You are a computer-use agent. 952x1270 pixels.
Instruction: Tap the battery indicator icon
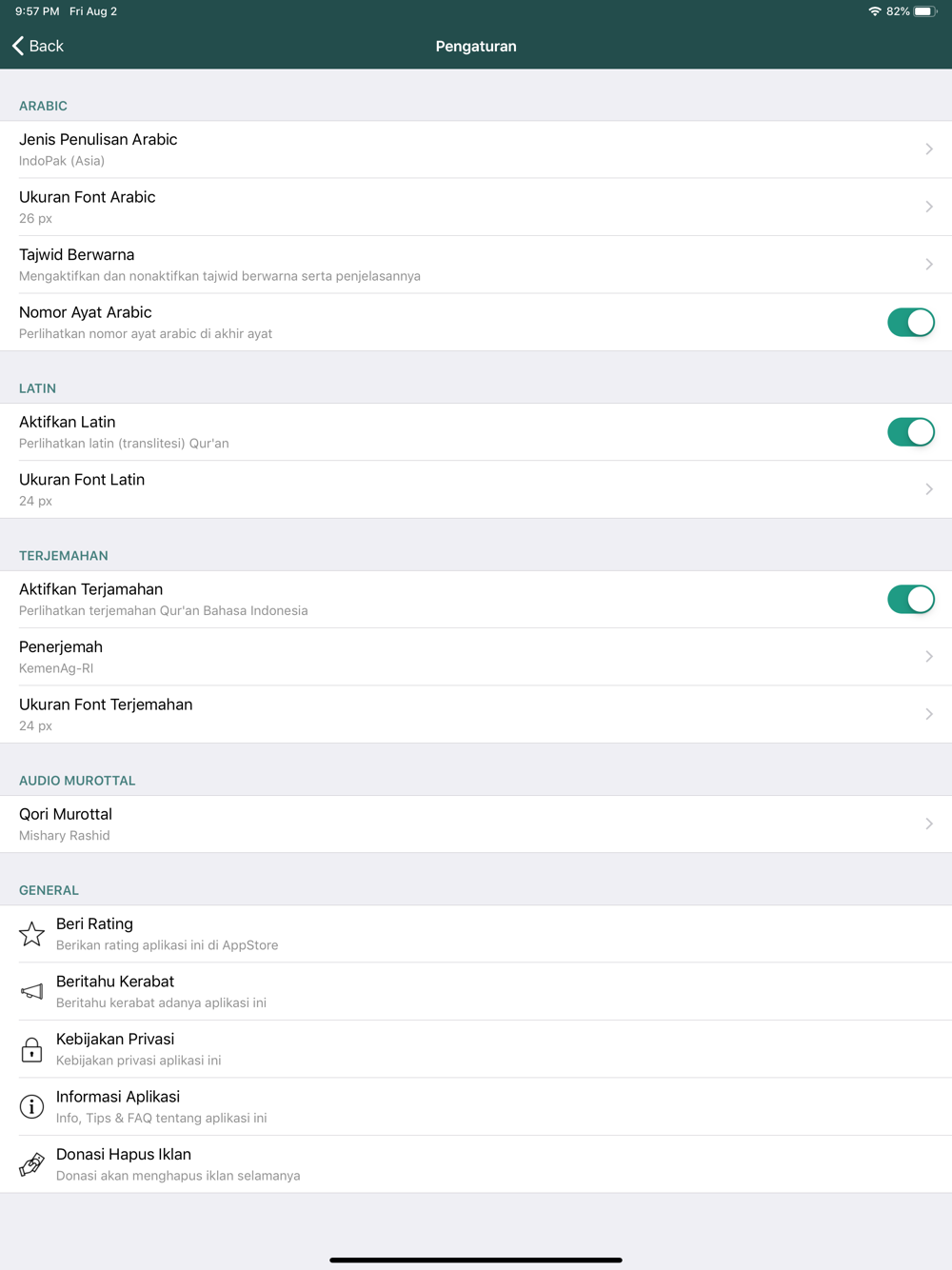pos(924,11)
